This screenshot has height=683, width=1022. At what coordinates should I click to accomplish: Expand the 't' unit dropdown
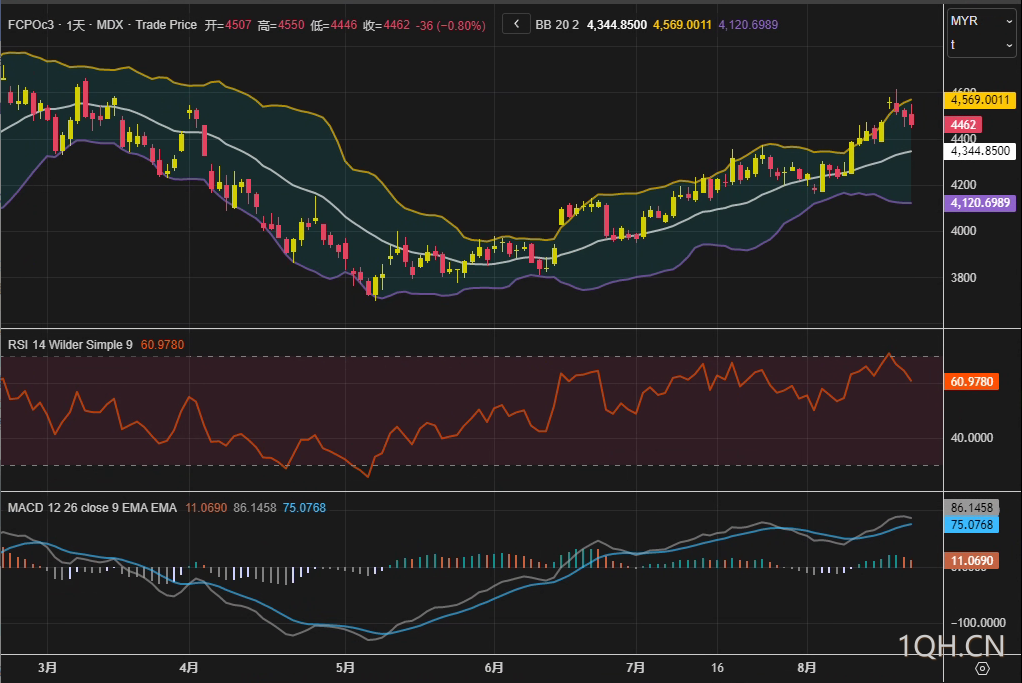pos(980,45)
